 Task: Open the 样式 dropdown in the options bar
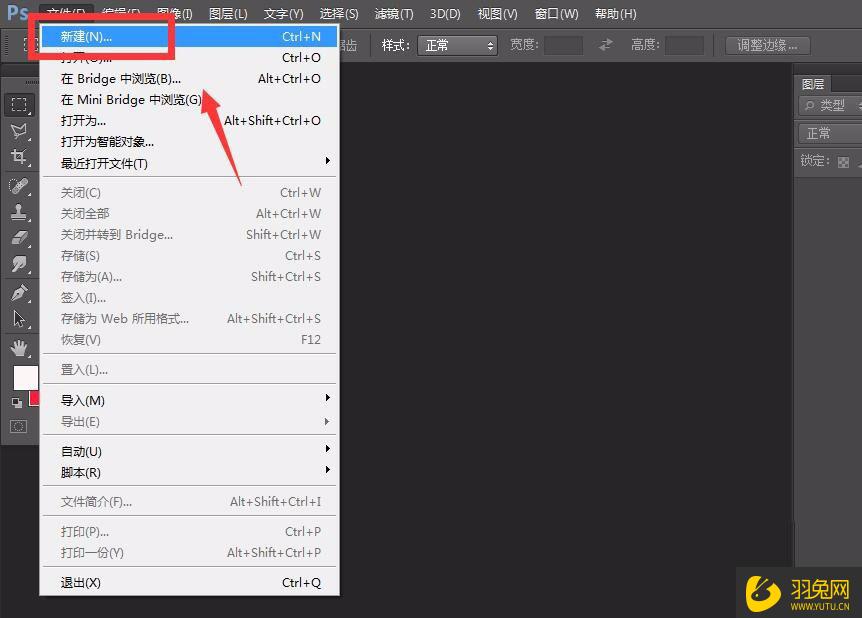[x=456, y=44]
